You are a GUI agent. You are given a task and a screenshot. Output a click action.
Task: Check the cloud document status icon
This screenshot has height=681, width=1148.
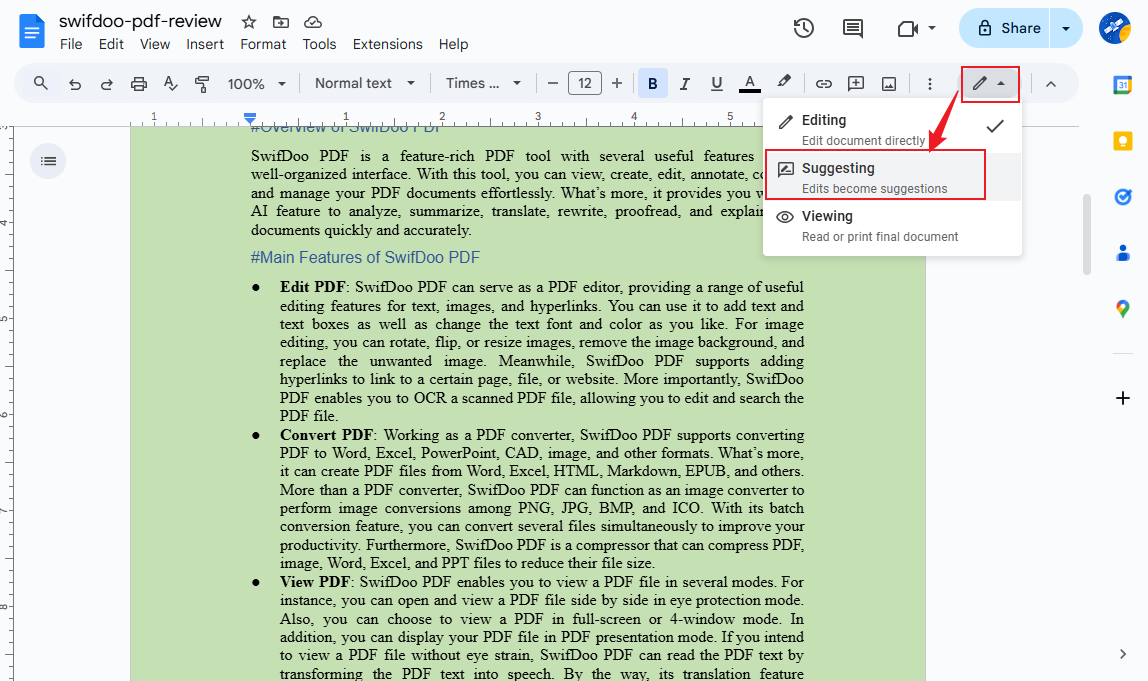pyautogui.click(x=313, y=22)
